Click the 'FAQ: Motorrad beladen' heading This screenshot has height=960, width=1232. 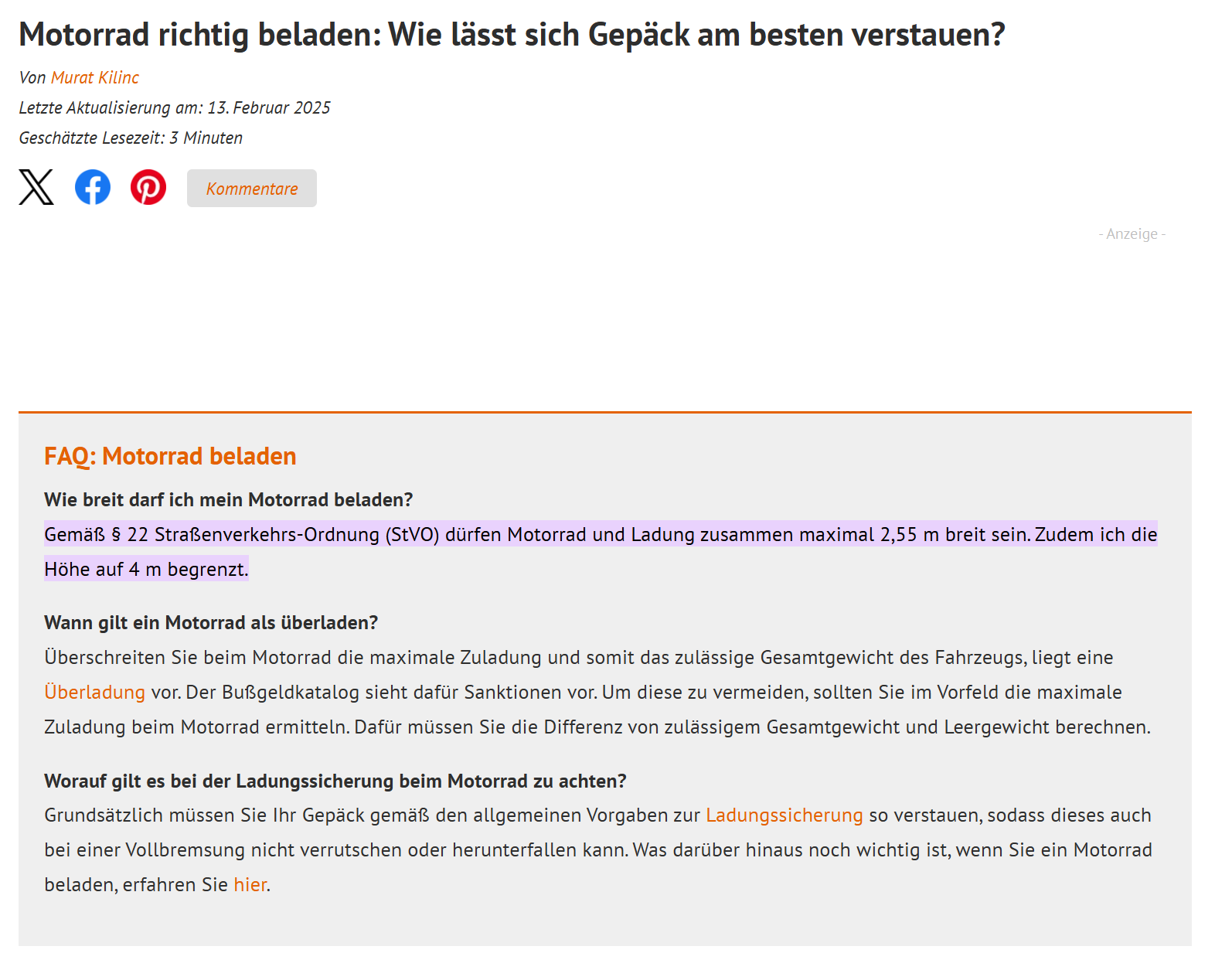click(x=170, y=456)
